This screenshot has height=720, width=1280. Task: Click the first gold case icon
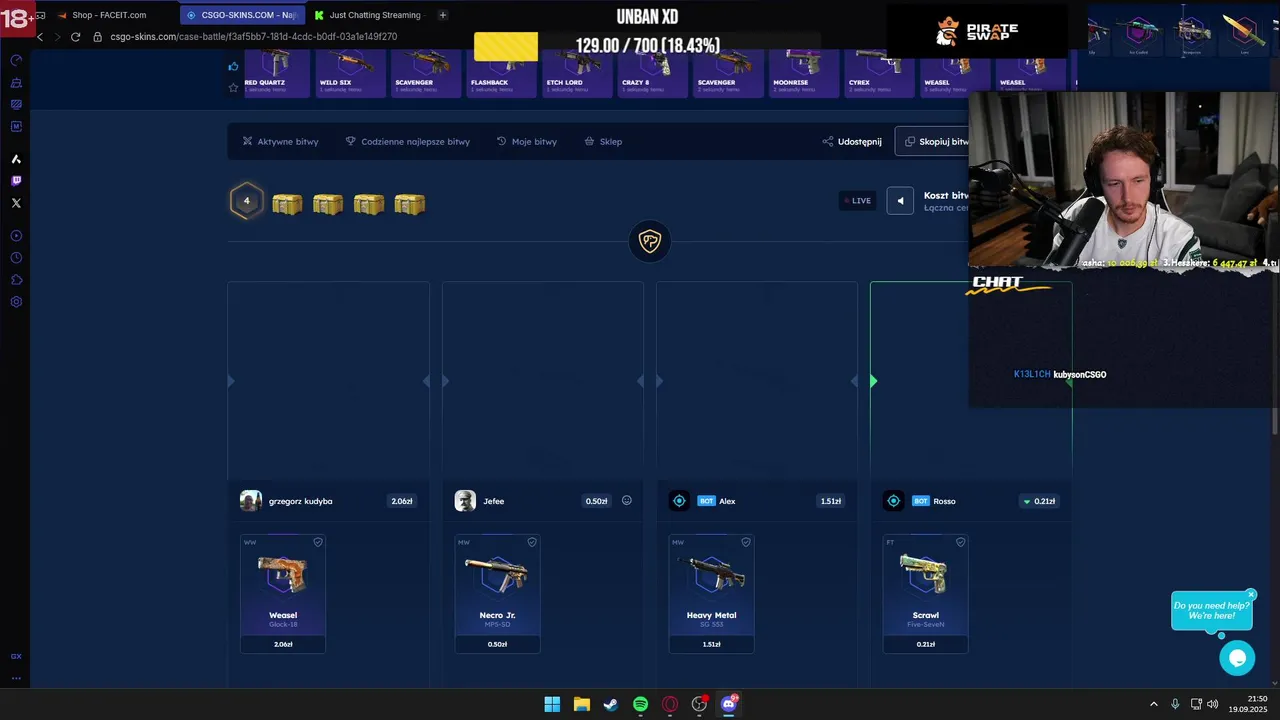coord(287,204)
